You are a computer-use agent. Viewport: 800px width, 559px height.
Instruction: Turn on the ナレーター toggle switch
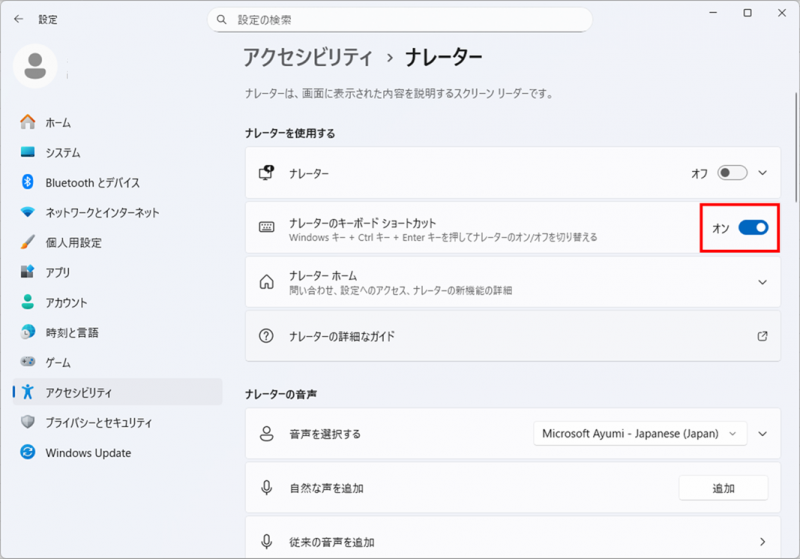coord(732,173)
